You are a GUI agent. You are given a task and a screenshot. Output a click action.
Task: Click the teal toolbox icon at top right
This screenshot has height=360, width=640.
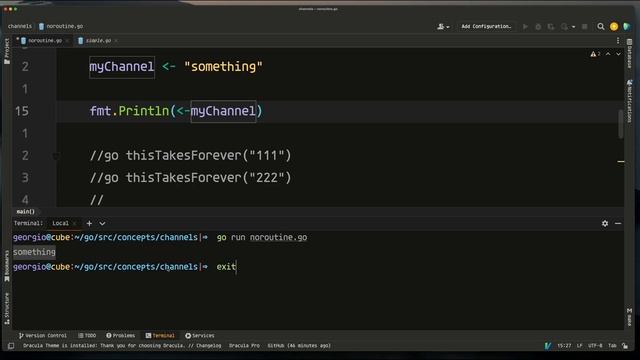627,27
